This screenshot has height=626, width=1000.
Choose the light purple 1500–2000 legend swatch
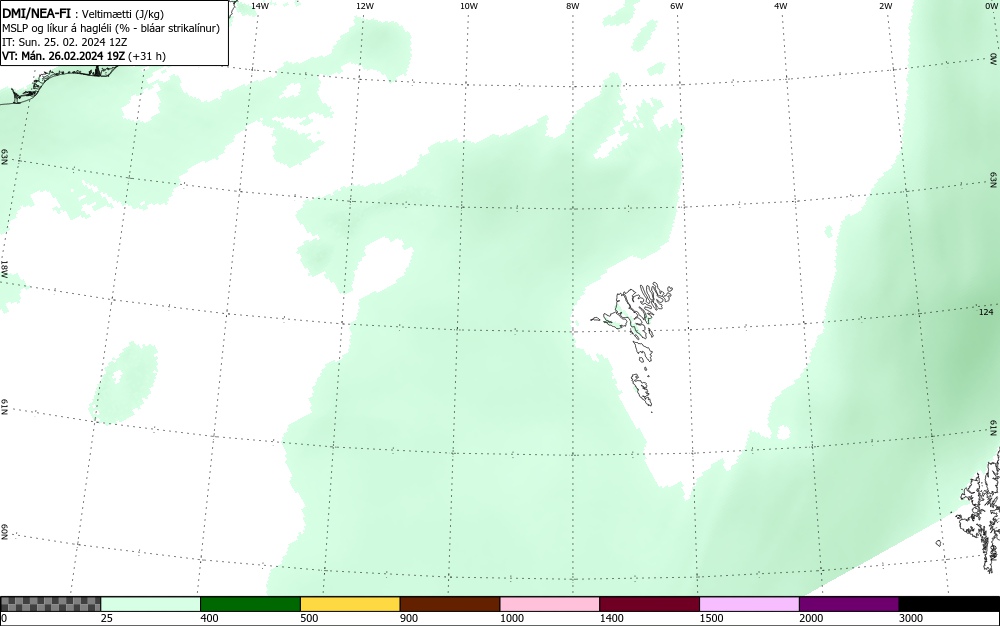(749, 604)
